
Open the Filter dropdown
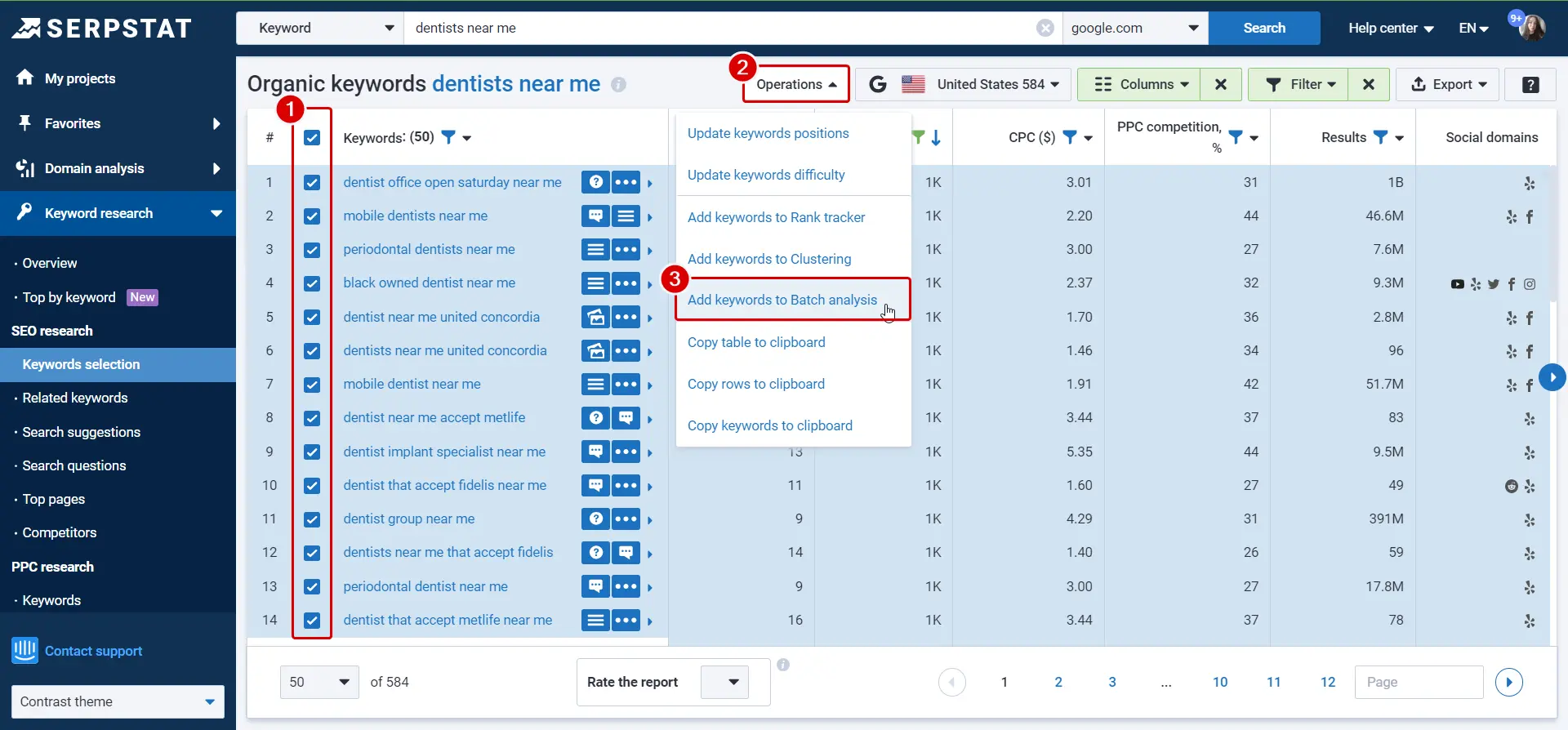click(x=1298, y=84)
